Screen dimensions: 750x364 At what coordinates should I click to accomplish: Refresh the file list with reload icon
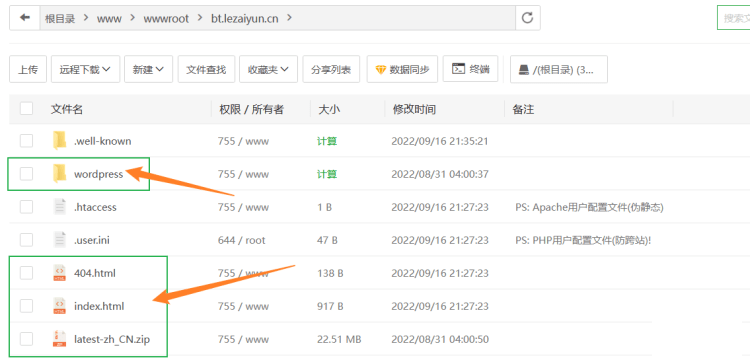coord(528,18)
